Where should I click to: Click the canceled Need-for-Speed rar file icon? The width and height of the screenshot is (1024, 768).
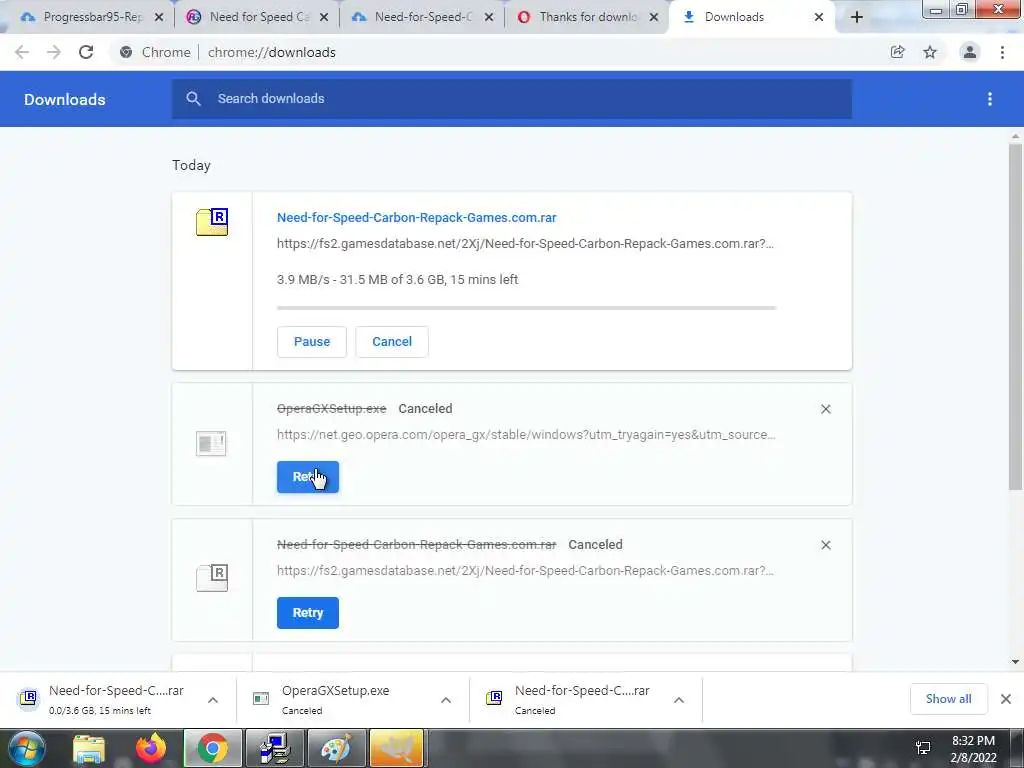coord(212,578)
